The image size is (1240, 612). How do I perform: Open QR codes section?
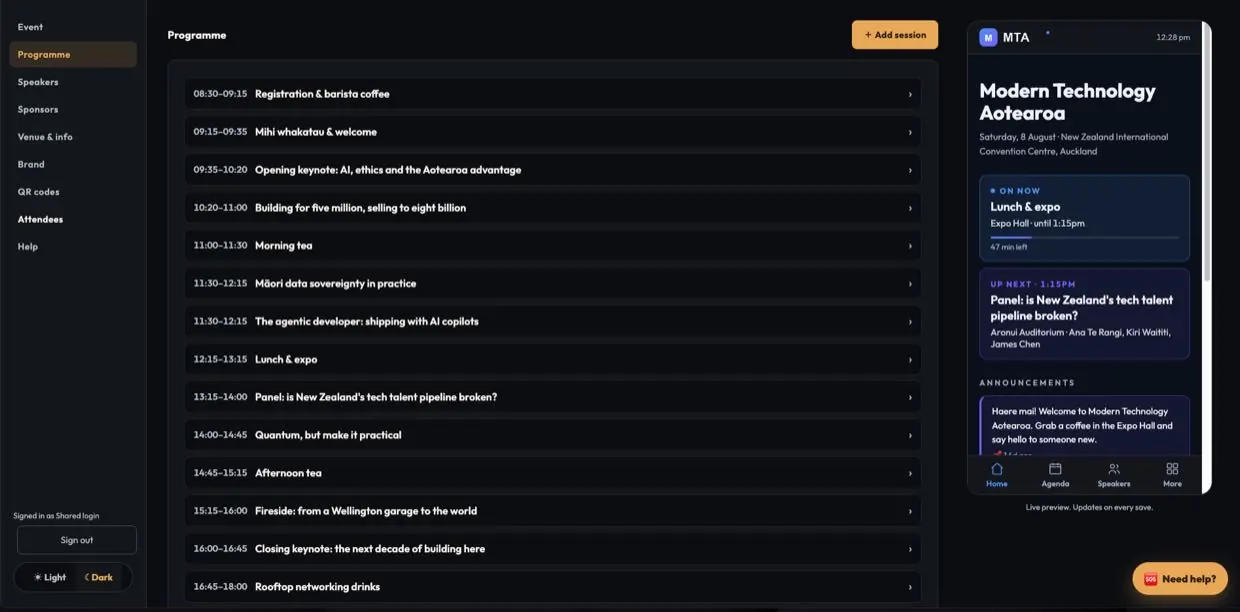(73, 192)
